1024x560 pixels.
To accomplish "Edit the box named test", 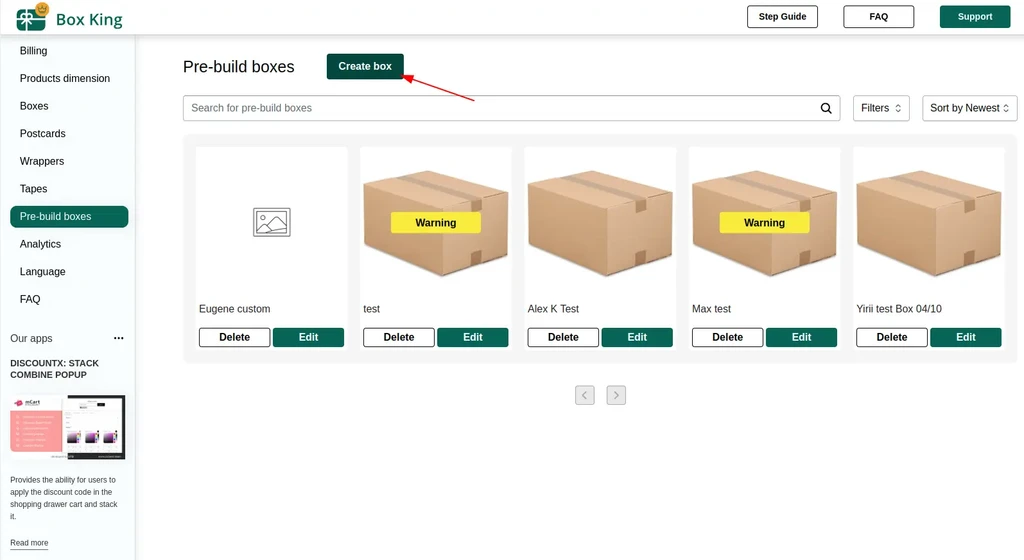I will point(473,337).
